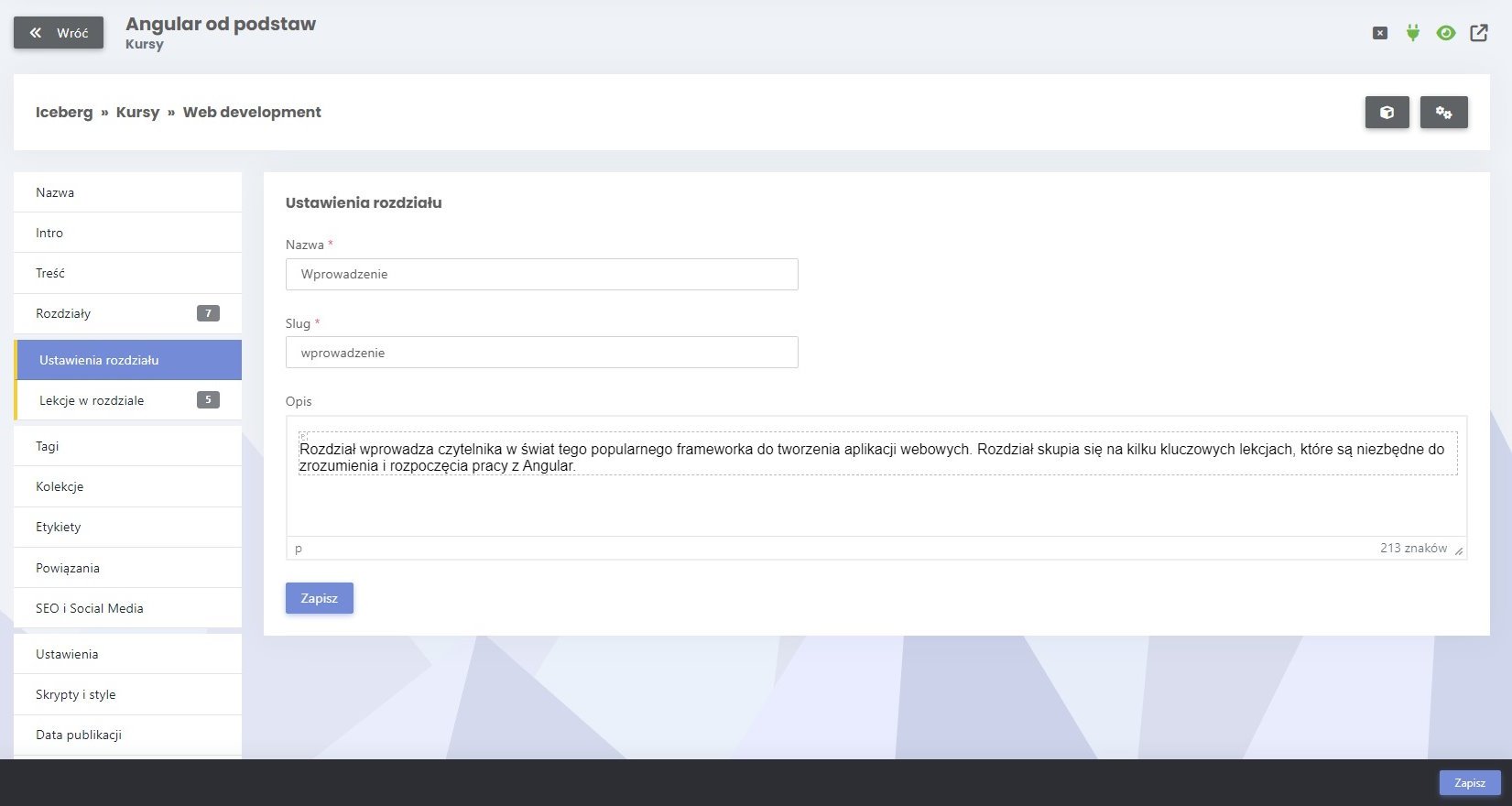Image resolution: width=1512 pixels, height=806 pixels.
Task: Open the Kolekcje sidebar section
Action: (x=128, y=486)
